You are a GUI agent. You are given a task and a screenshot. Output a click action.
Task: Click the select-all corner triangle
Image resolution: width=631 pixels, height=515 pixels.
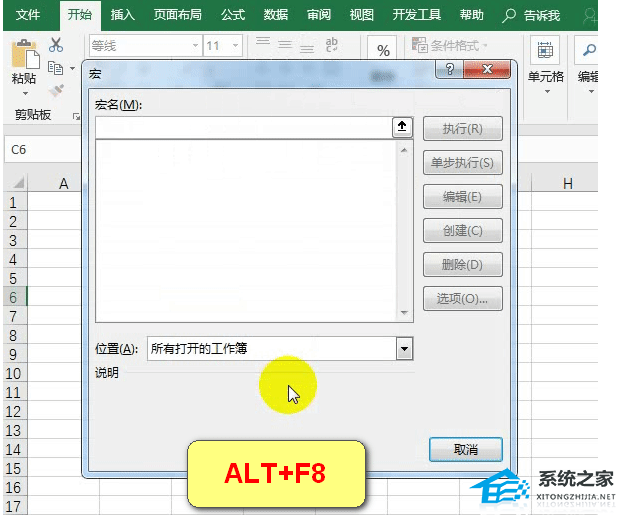[18, 183]
